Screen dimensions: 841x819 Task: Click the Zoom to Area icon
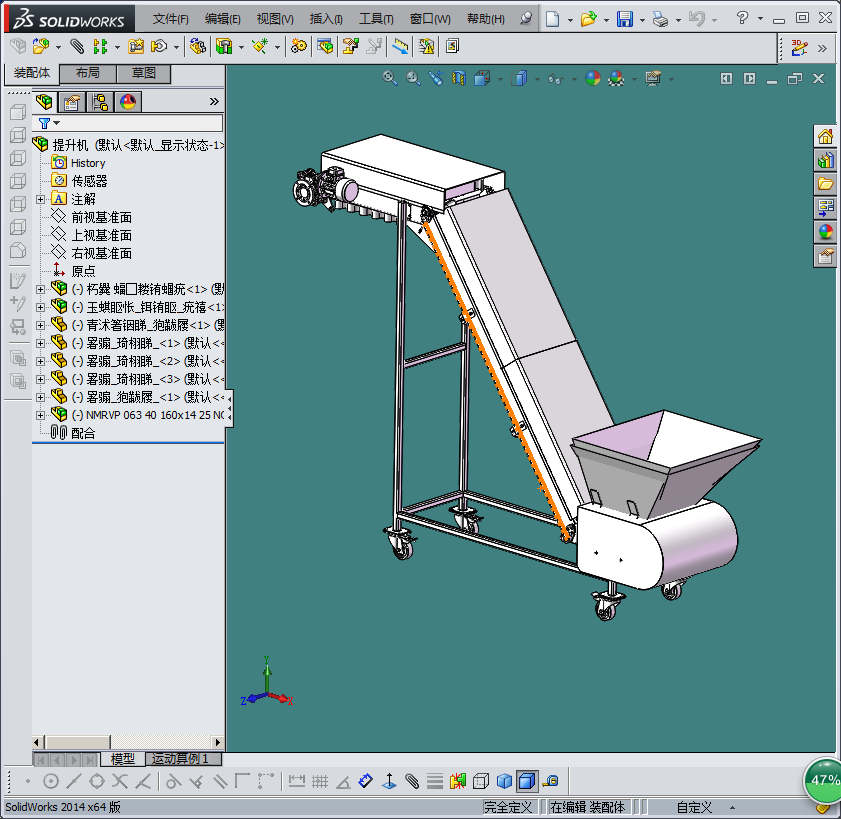(413, 79)
